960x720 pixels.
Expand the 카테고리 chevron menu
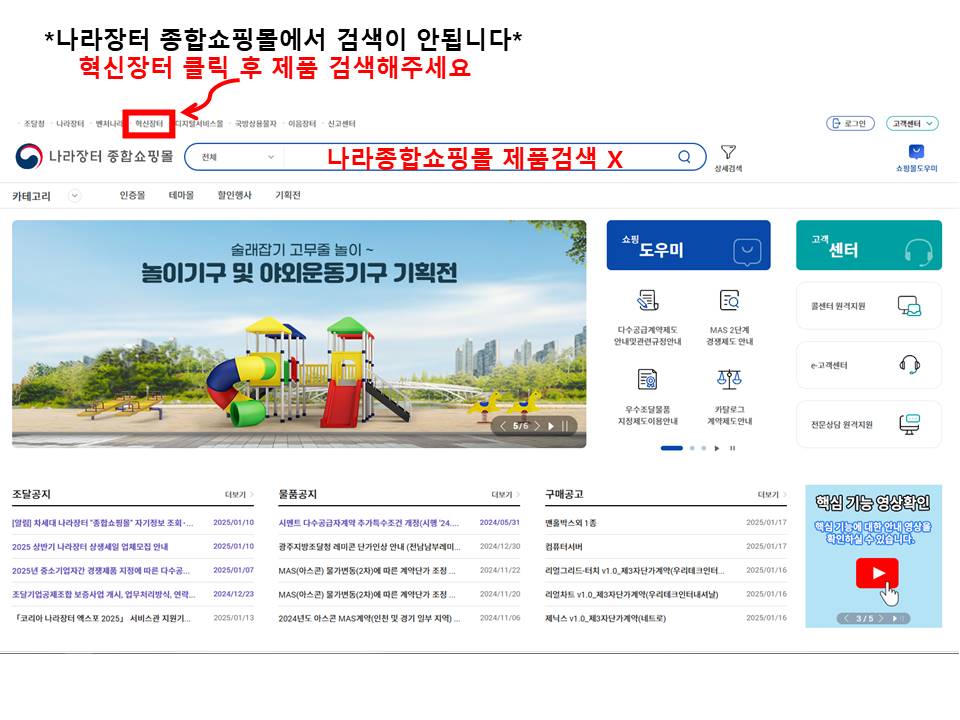point(75,196)
